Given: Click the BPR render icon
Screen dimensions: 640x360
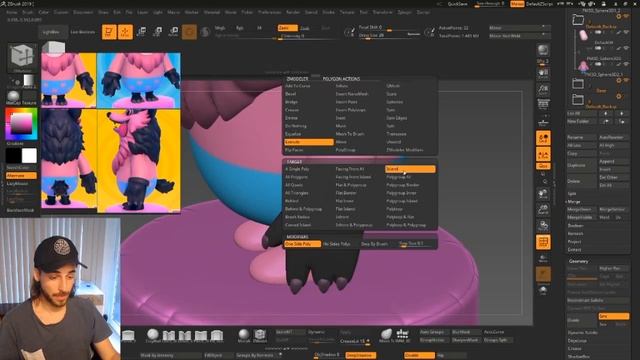Looking at the screenshot, I should [x=543, y=51].
